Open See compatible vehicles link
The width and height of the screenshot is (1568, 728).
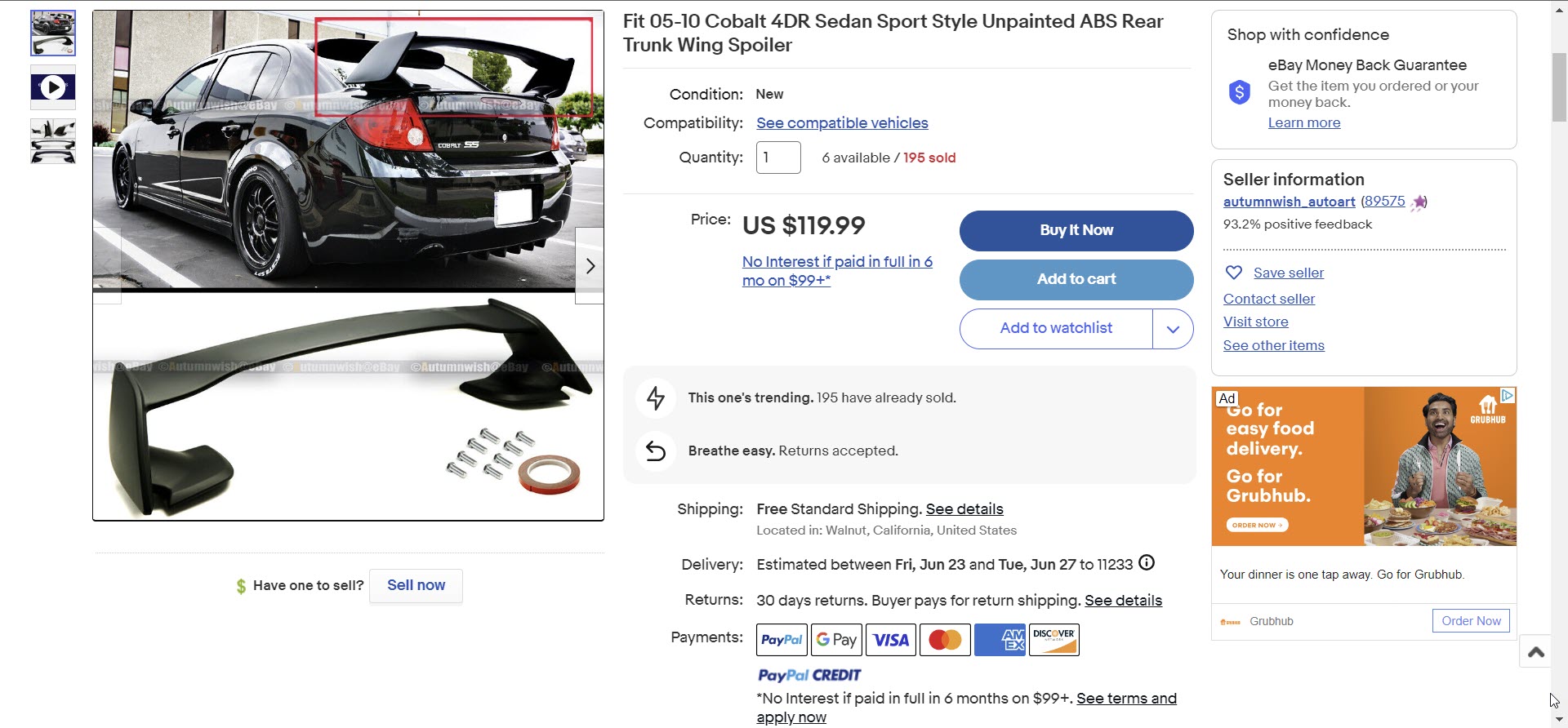[x=842, y=123]
